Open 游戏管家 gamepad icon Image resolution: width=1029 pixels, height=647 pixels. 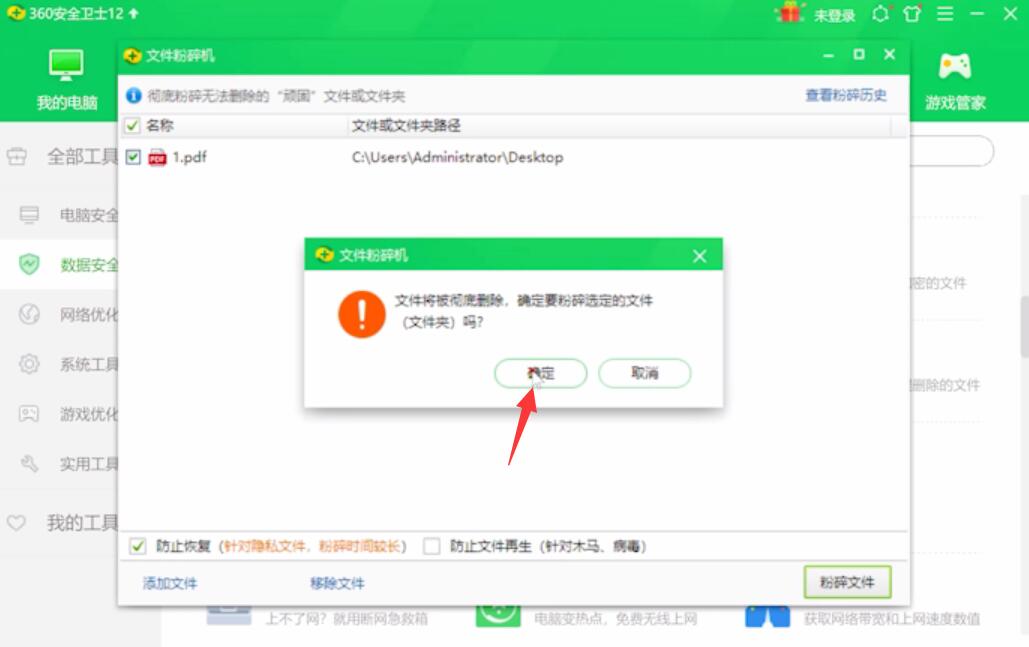coord(955,66)
